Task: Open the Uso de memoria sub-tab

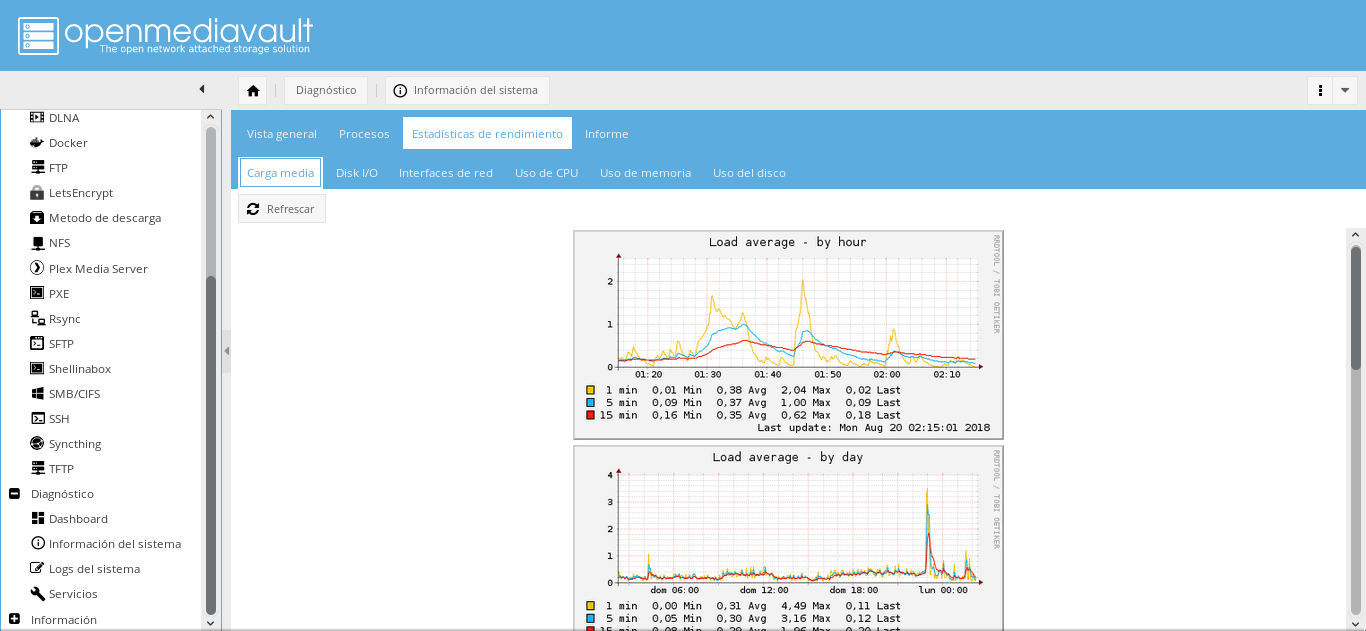Action: 645,172
